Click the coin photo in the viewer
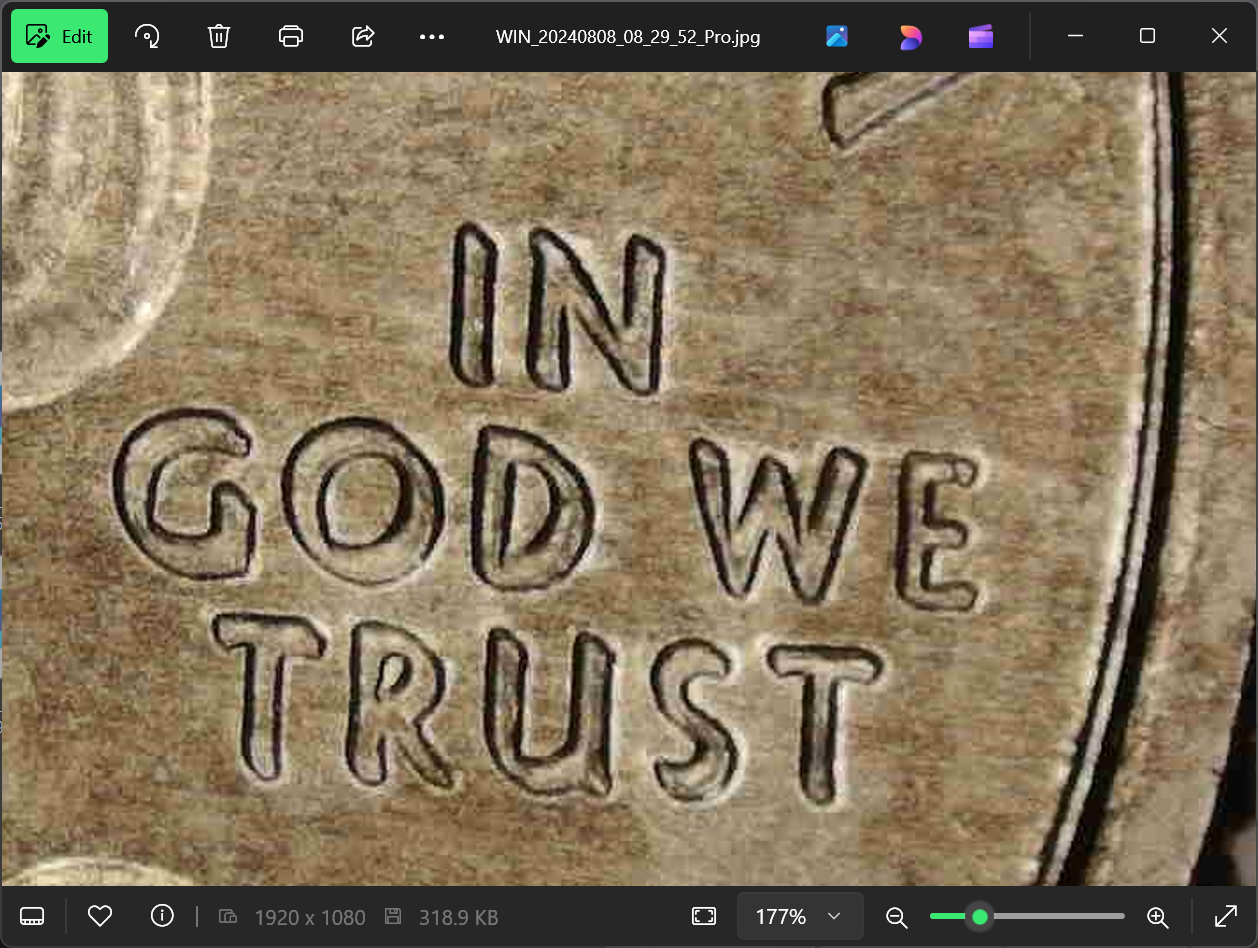 coord(629,479)
